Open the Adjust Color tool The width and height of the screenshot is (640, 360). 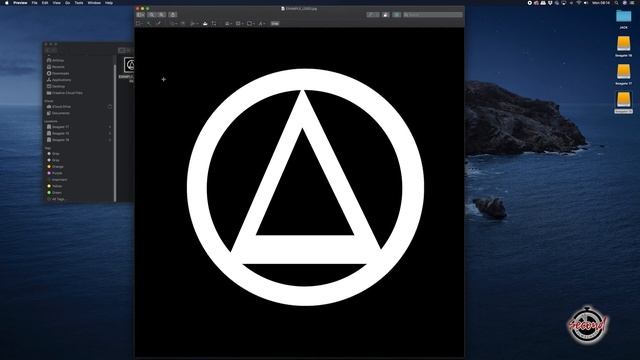coord(205,24)
